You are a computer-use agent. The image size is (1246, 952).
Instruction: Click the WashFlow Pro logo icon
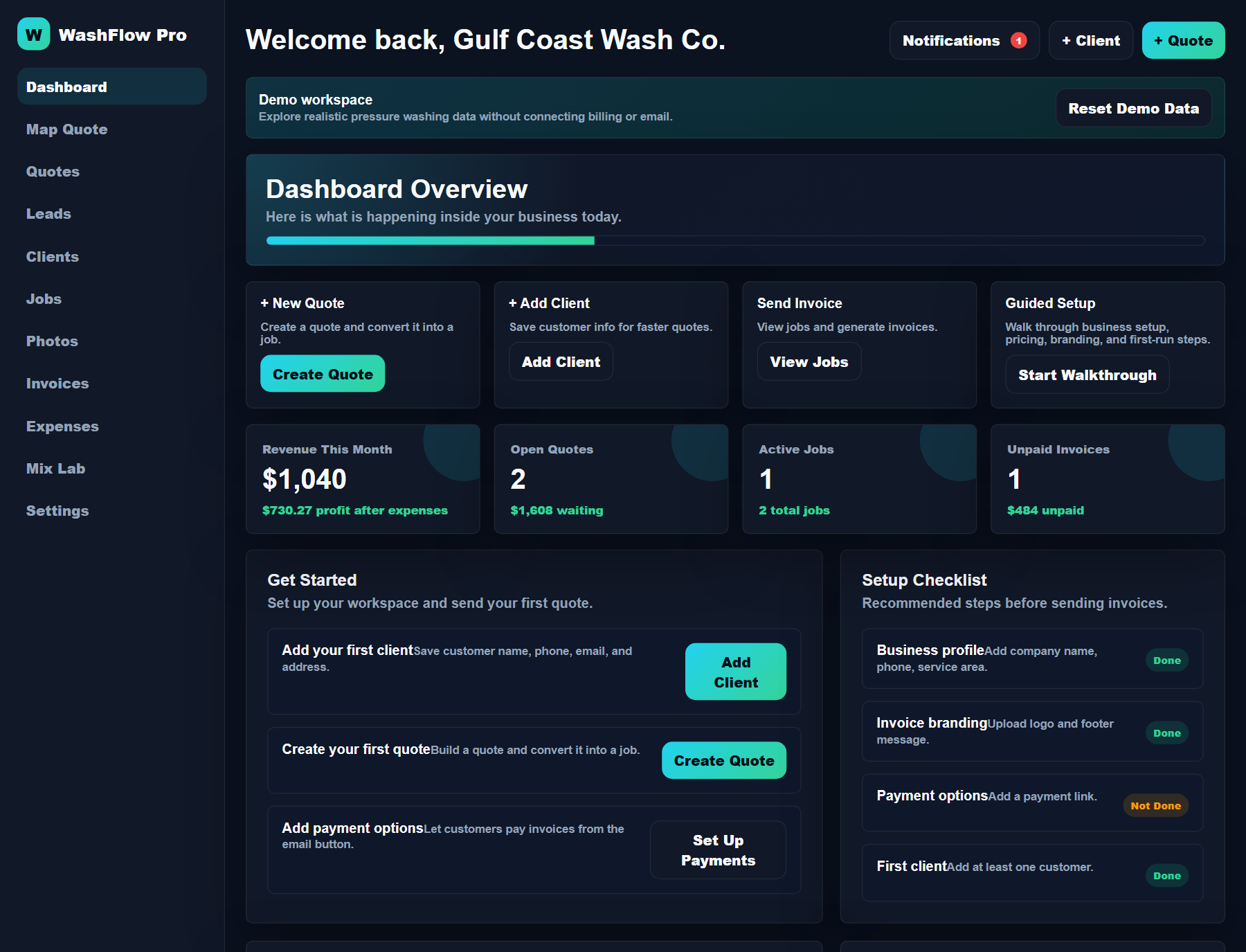pos(33,34)
